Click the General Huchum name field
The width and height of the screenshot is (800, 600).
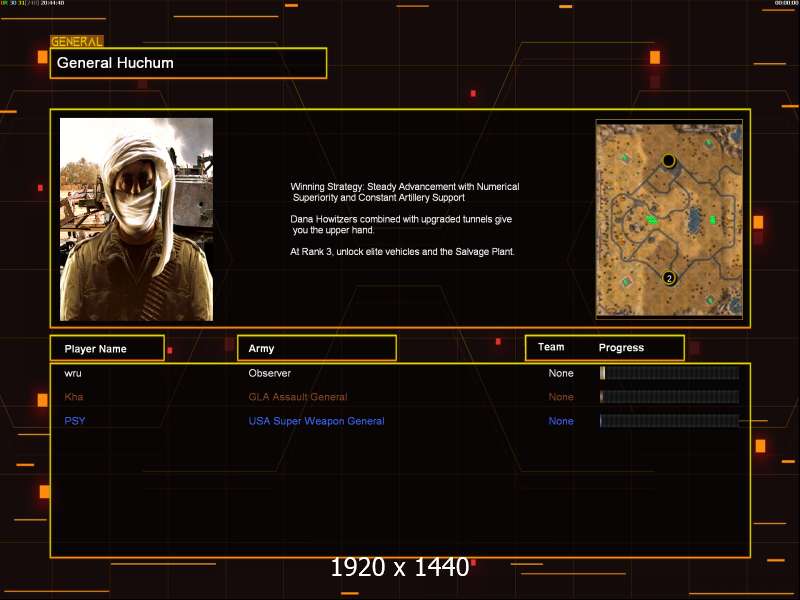tap(188, 63)
